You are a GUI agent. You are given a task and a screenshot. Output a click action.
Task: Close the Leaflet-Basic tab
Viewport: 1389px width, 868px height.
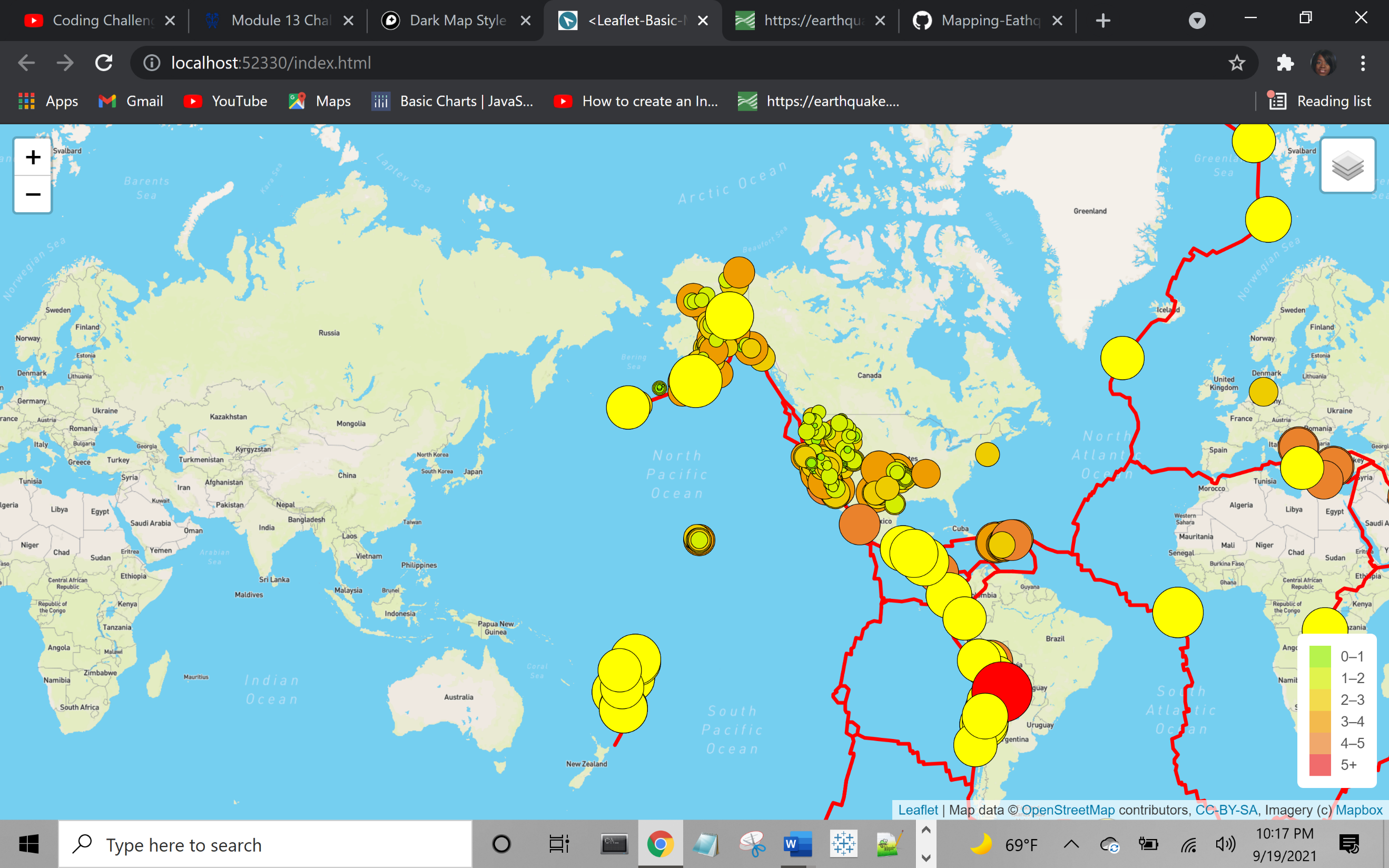pyautogui.click(x=703, y=21)
